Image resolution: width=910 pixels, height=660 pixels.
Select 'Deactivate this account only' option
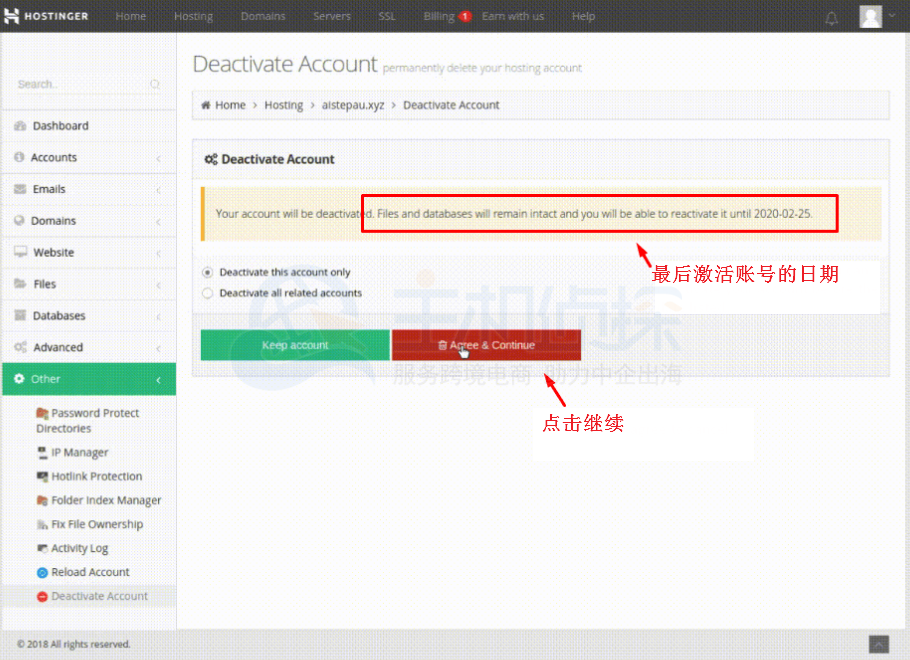[206, 271]
